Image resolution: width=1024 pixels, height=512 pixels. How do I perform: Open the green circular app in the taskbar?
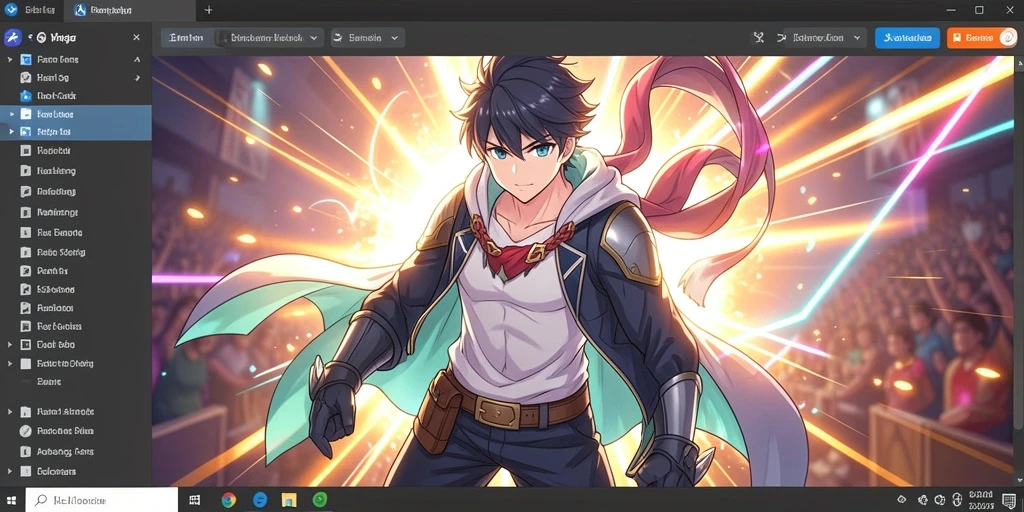(319, 500)
